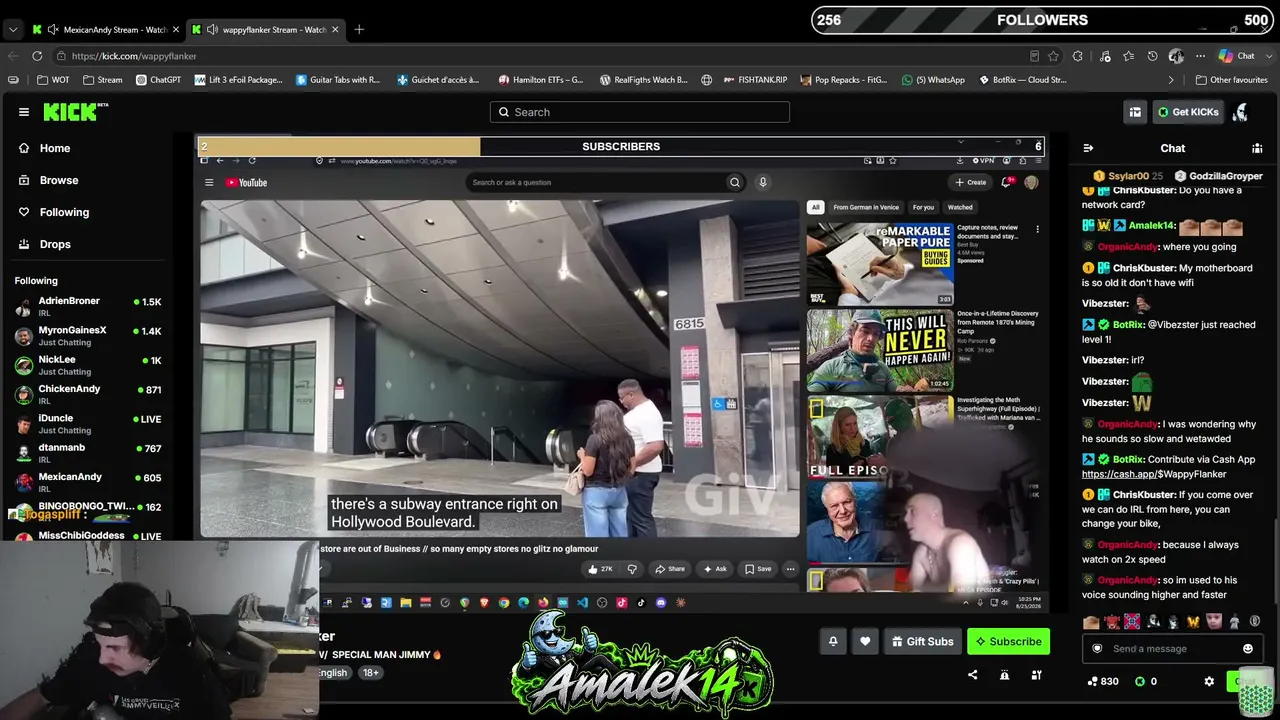Open the chat users list icon
1280x720 pixels.
click(1257, 148)
